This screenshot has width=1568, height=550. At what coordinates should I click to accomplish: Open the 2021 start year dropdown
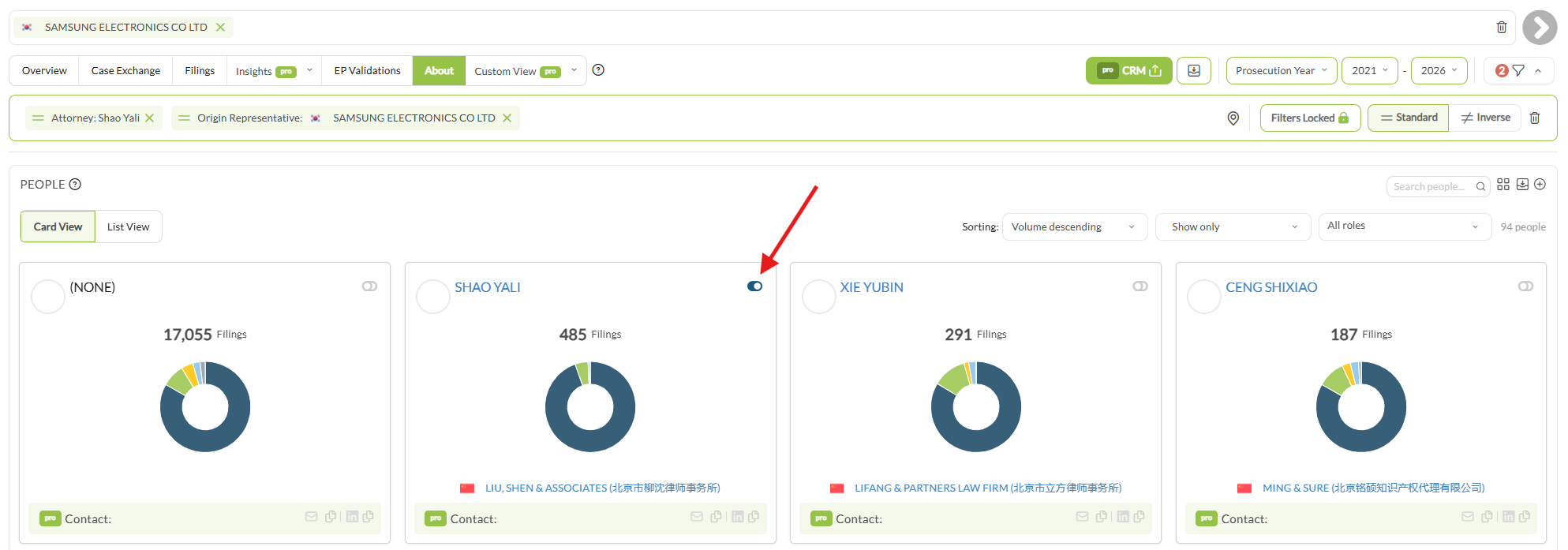(x=1370, y=70)
